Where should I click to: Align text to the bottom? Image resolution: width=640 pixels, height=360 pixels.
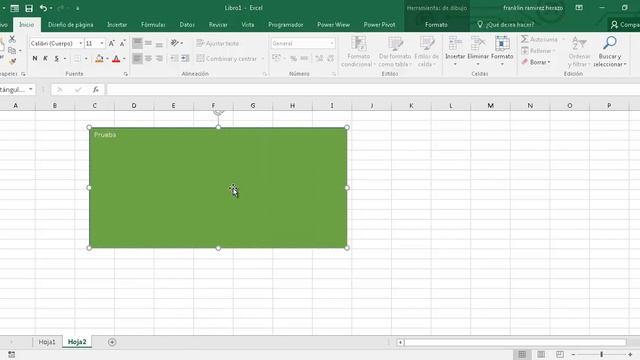159,43
